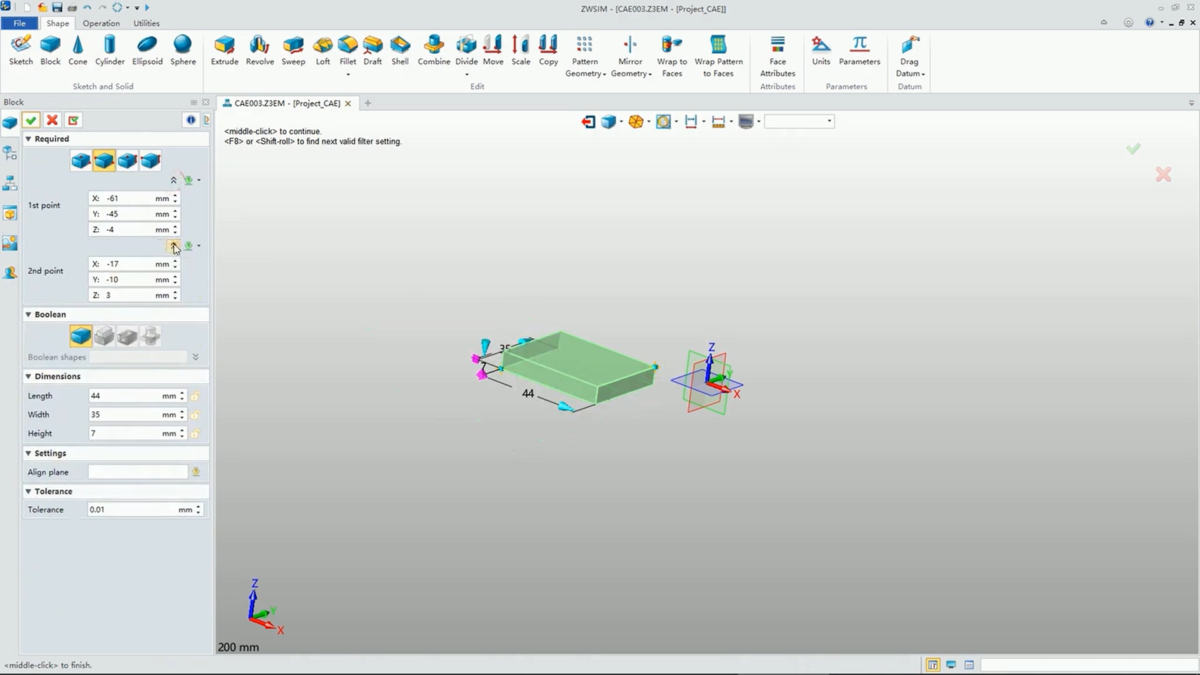Click the apply-and-repeat button in Block panel
1200x675 pixels.
coord(73,120)
